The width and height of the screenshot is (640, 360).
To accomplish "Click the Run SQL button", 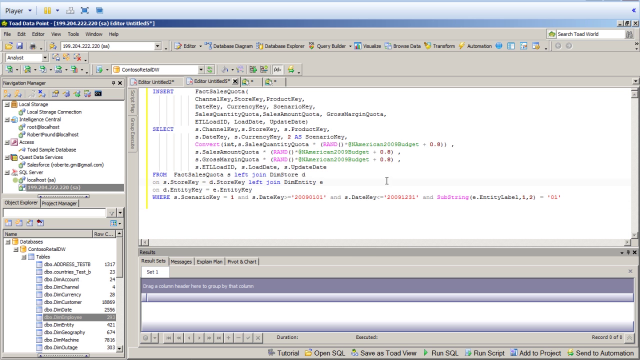I will [440, 353].
